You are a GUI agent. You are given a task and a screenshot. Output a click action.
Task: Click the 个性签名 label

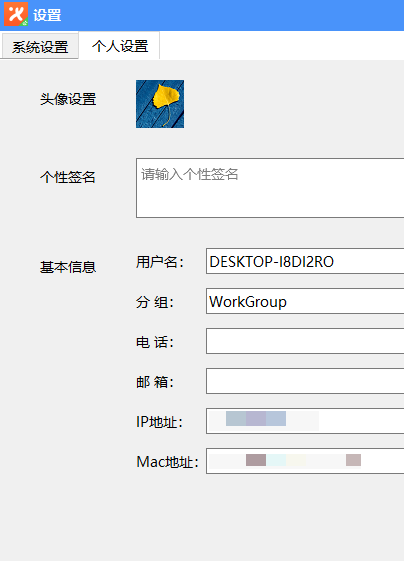(68, 177)
